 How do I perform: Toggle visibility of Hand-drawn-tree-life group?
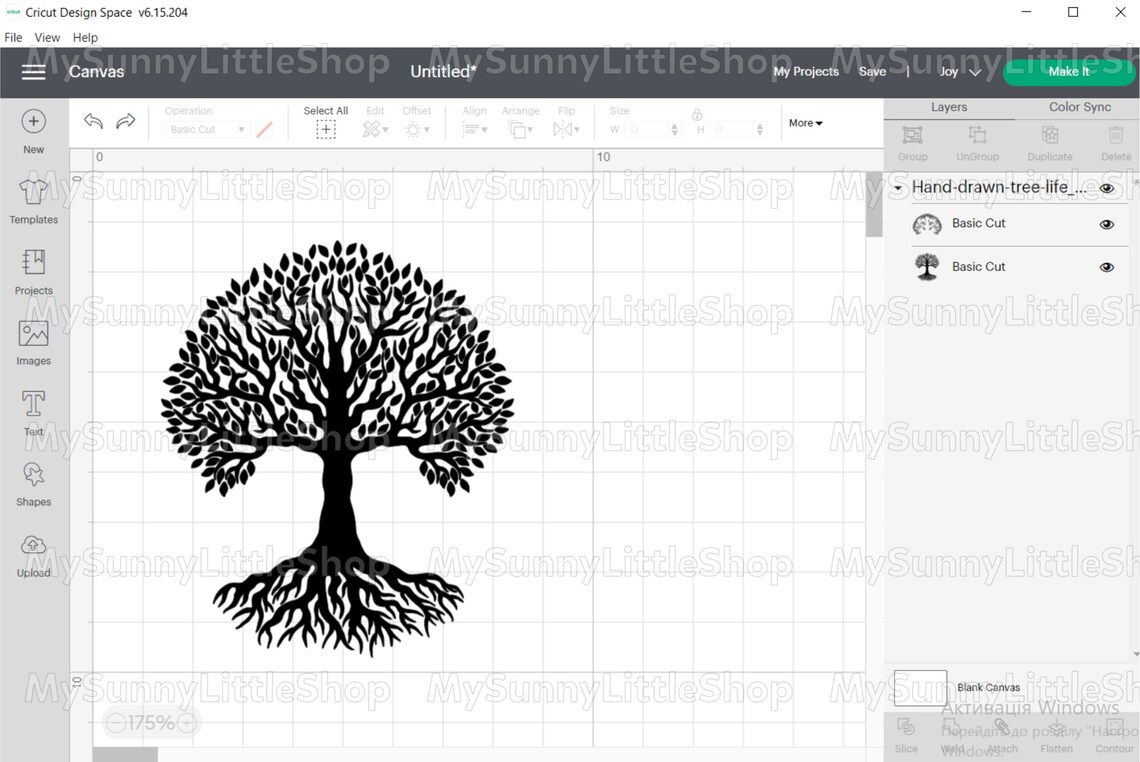(x=1107, y=188)
